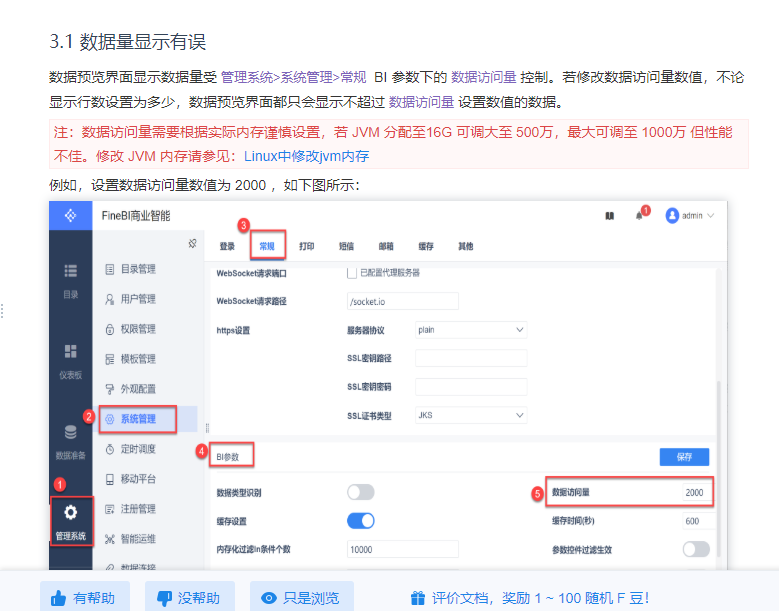Toggle the 缓存设置 switch off
Screen dimensions: 779x611
point(361,521)
